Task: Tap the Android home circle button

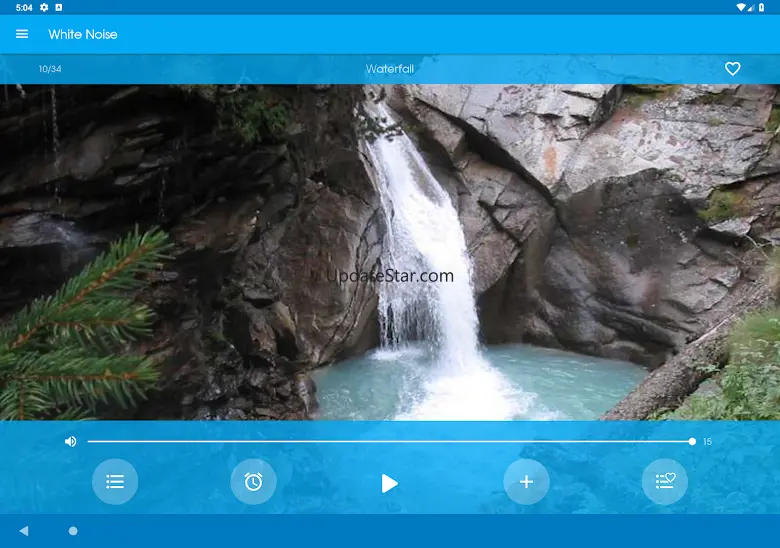Action: 73,531
